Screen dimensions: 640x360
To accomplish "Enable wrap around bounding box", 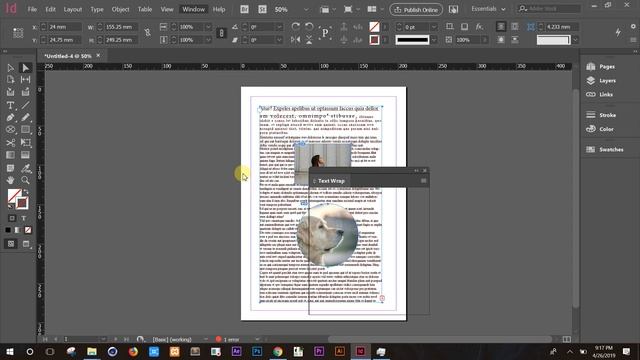I will pyautogui.click(x=515, y=27).
